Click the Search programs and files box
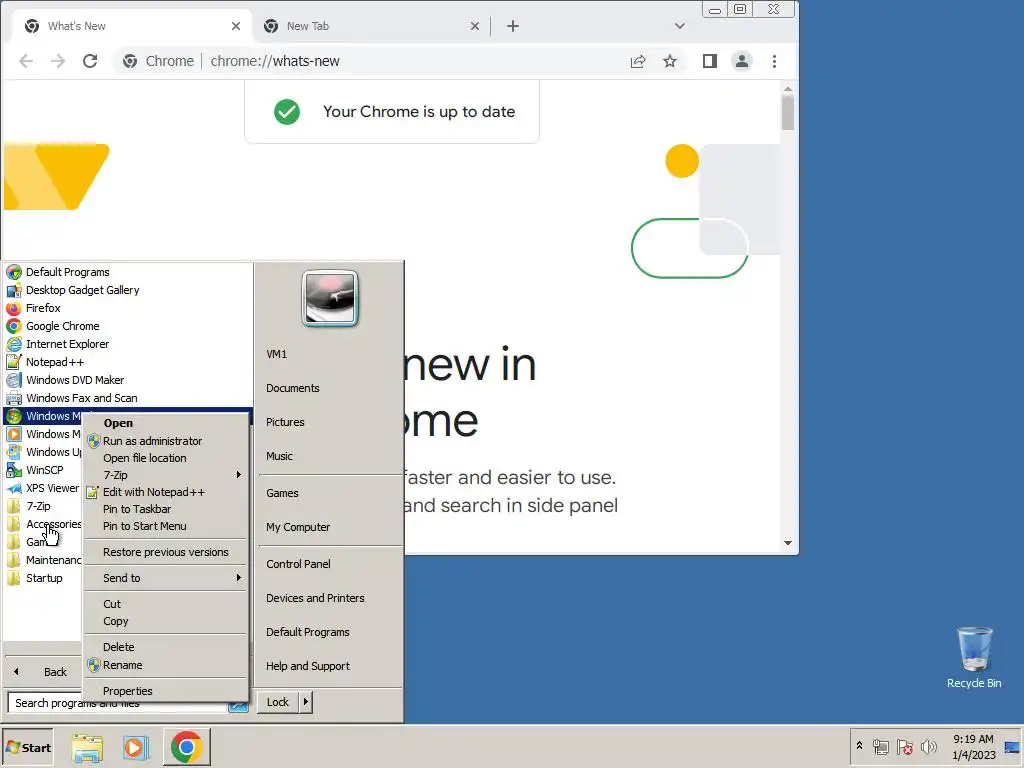The width and height of the screenshot is (1024, 768). coord(128,703)
